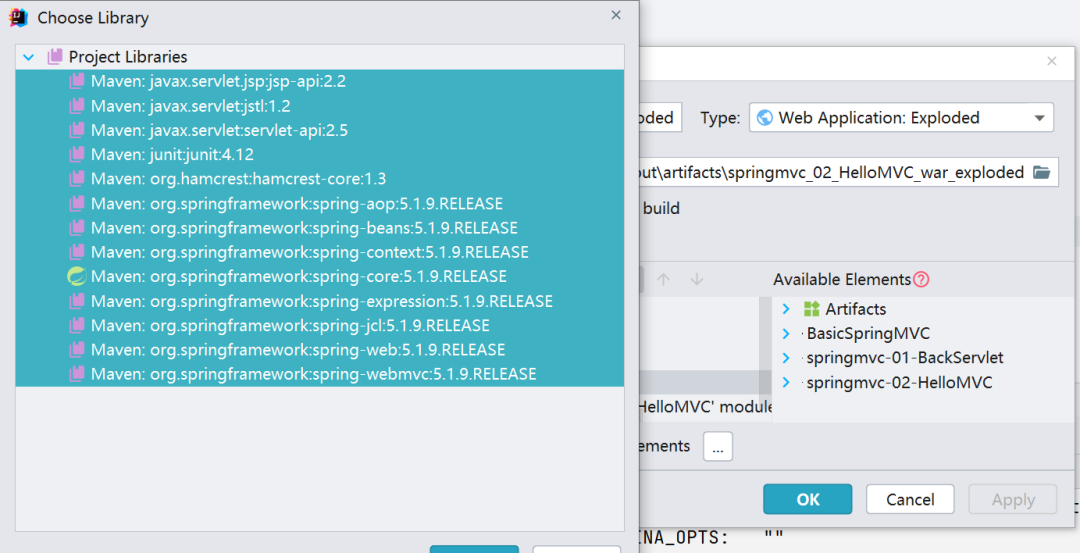Click the OK button in artifact dialog

pos(807,499)
